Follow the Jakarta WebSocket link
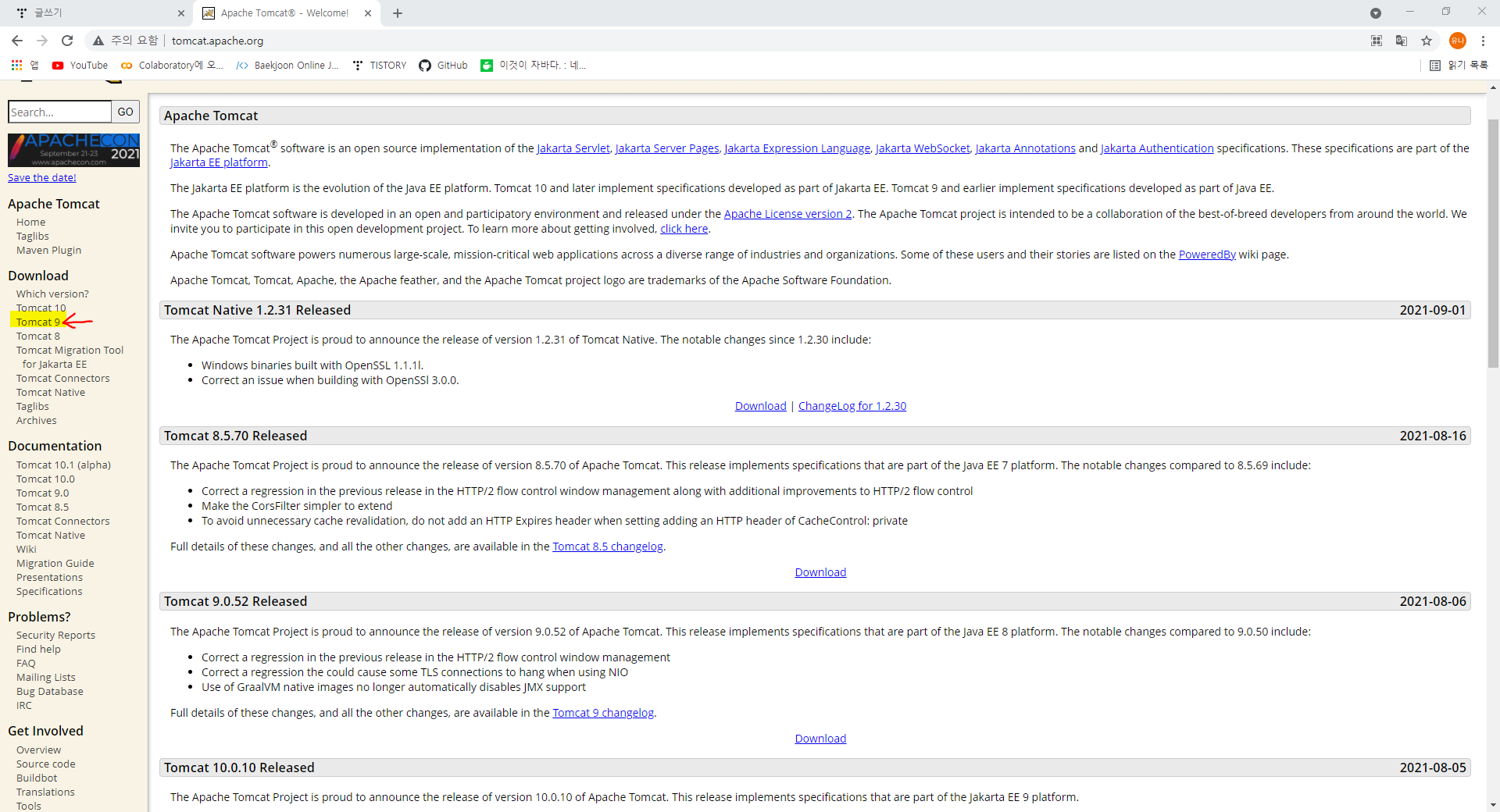Screen dimensions: 1500x812 pos(923,148)
